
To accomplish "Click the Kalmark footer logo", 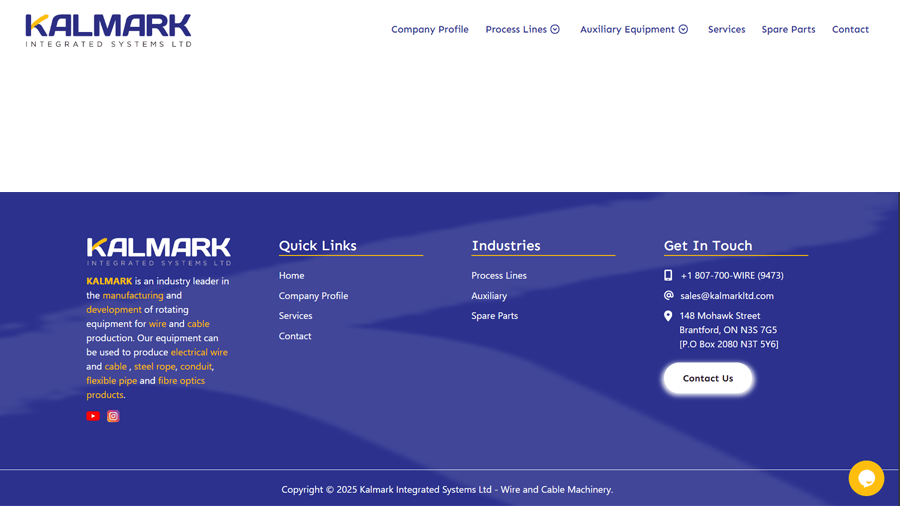I will coord(158,251).
